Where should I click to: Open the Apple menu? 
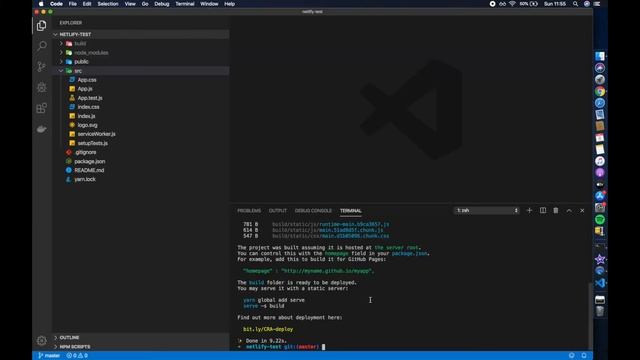click(x=41, y=4)
